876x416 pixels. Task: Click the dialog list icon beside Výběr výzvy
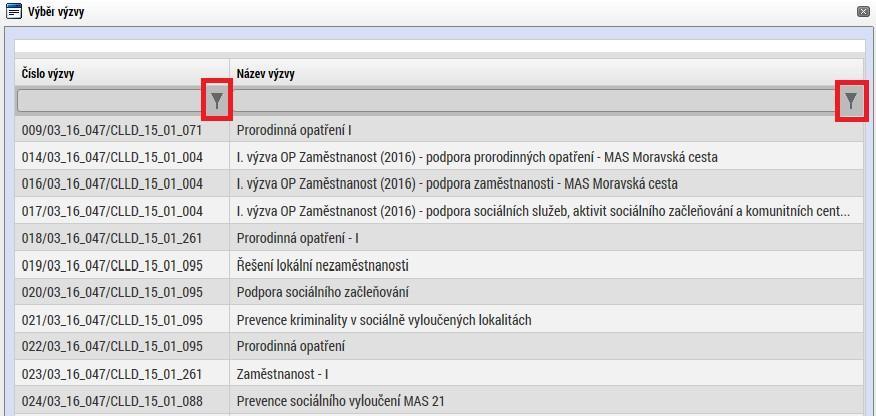click(13, 11)
